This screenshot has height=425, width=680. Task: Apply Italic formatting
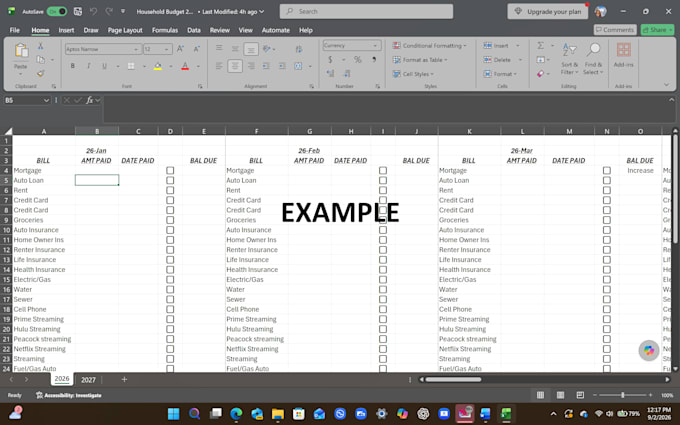(x=88, y=66)
